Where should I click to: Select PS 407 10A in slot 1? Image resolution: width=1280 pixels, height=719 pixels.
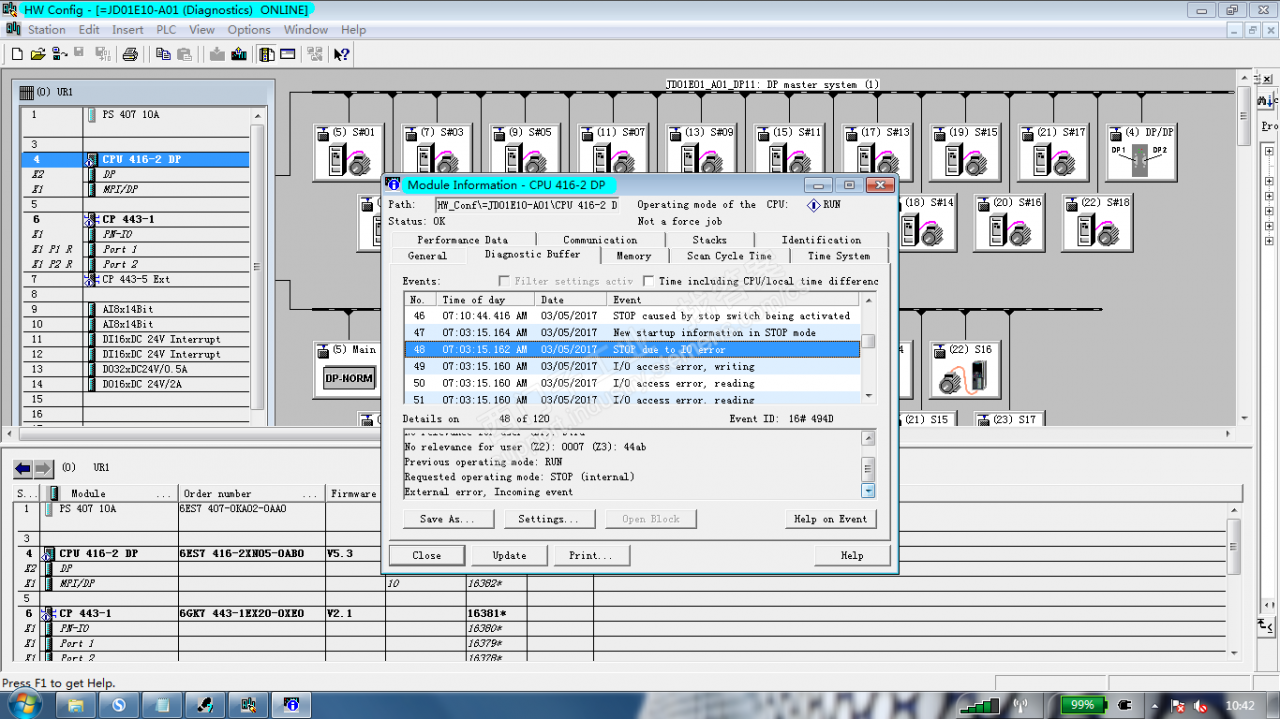(130, 115)
